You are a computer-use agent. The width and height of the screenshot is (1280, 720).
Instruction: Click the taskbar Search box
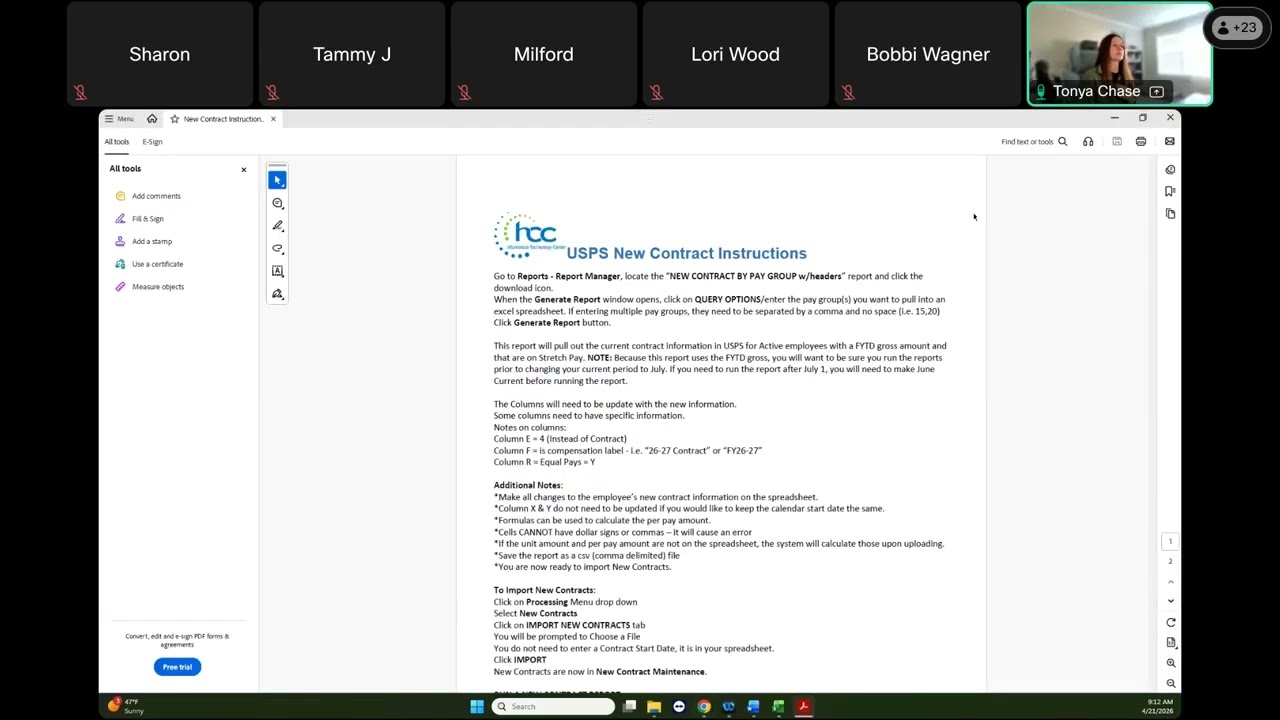pyautogui.click(x=553, y=707)
